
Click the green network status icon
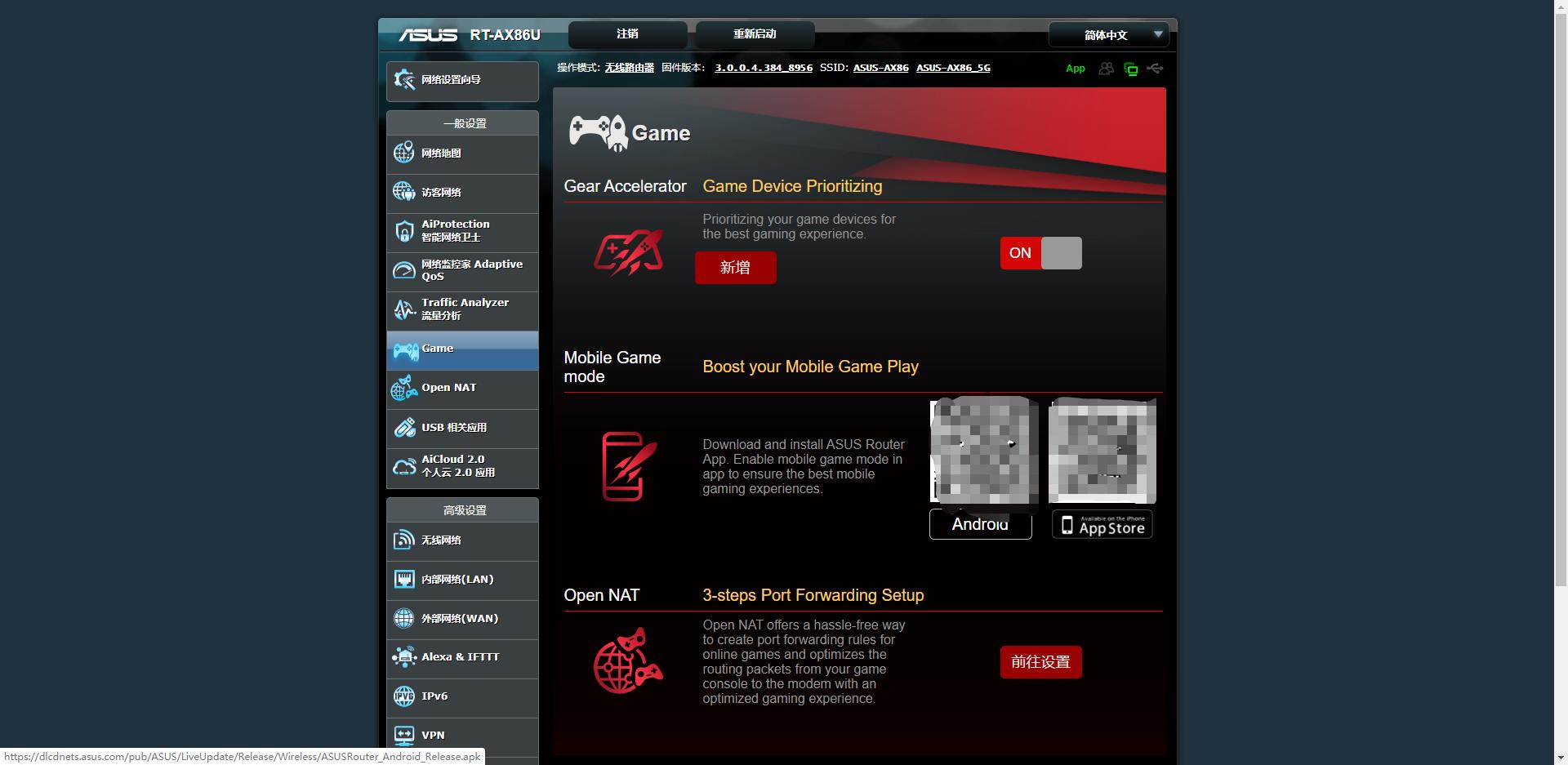tap(1131, 69)
